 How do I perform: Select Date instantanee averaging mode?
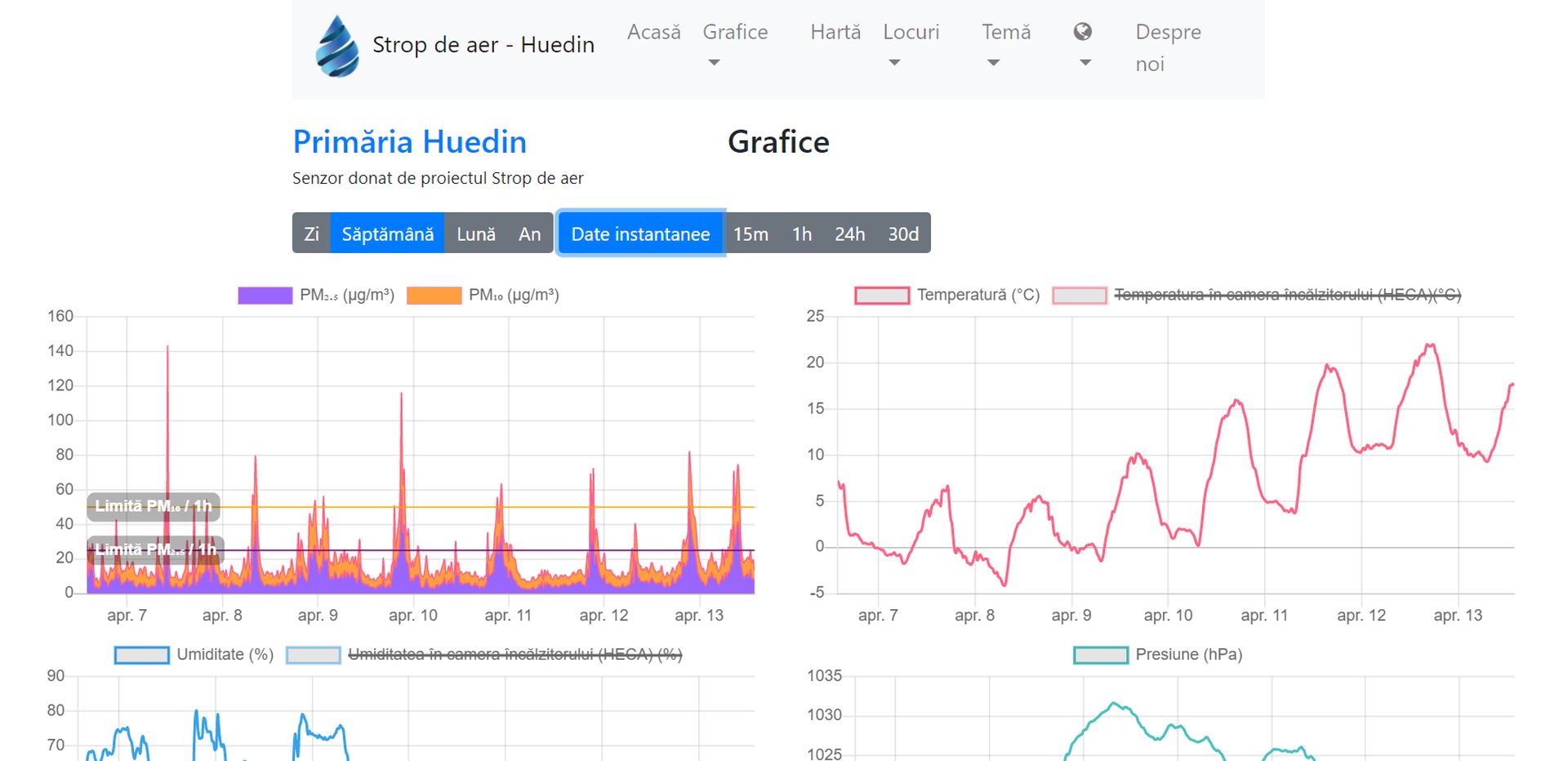640,234
